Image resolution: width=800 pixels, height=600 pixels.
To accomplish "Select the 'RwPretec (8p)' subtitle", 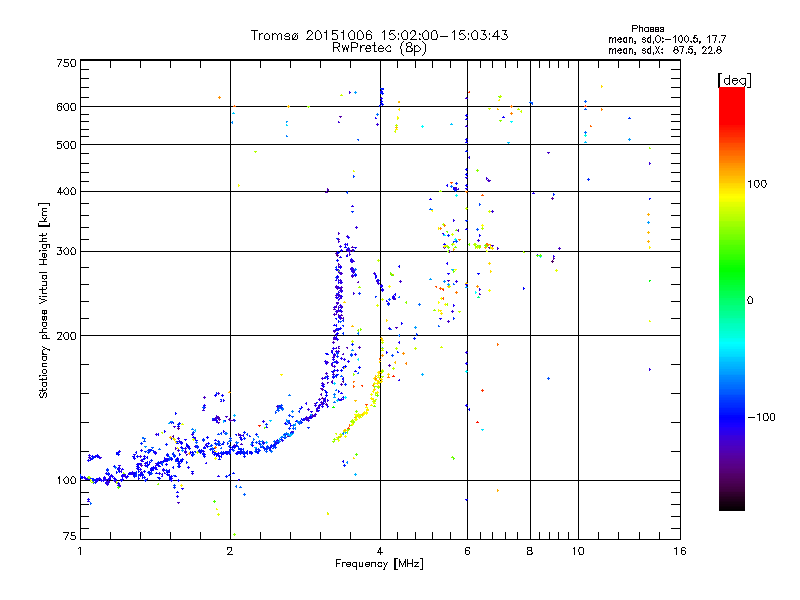I will point(379,48).
